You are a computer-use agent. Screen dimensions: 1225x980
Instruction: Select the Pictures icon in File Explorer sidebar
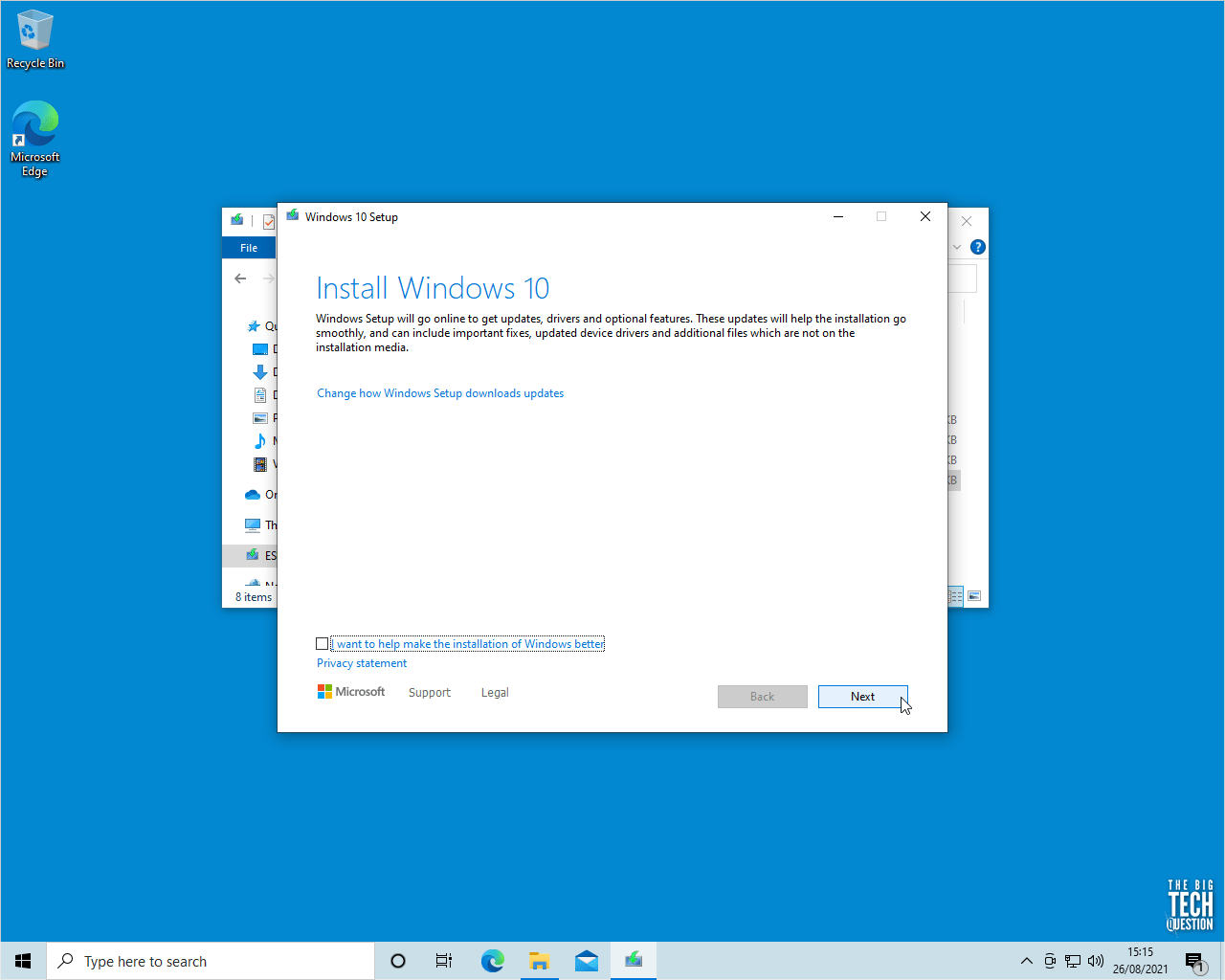click(x=259, y=418)
